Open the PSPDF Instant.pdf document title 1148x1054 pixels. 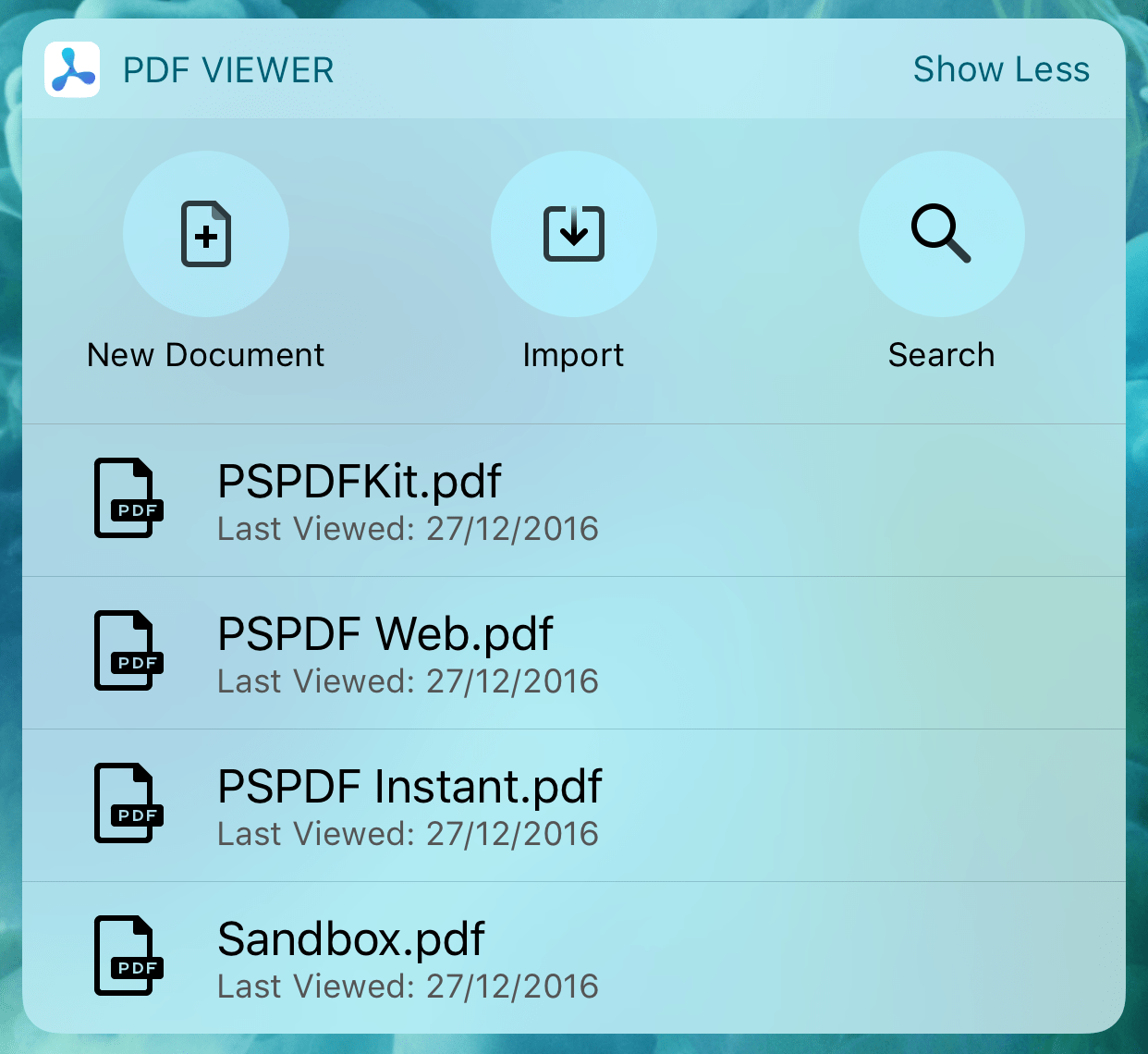(409, 786)
